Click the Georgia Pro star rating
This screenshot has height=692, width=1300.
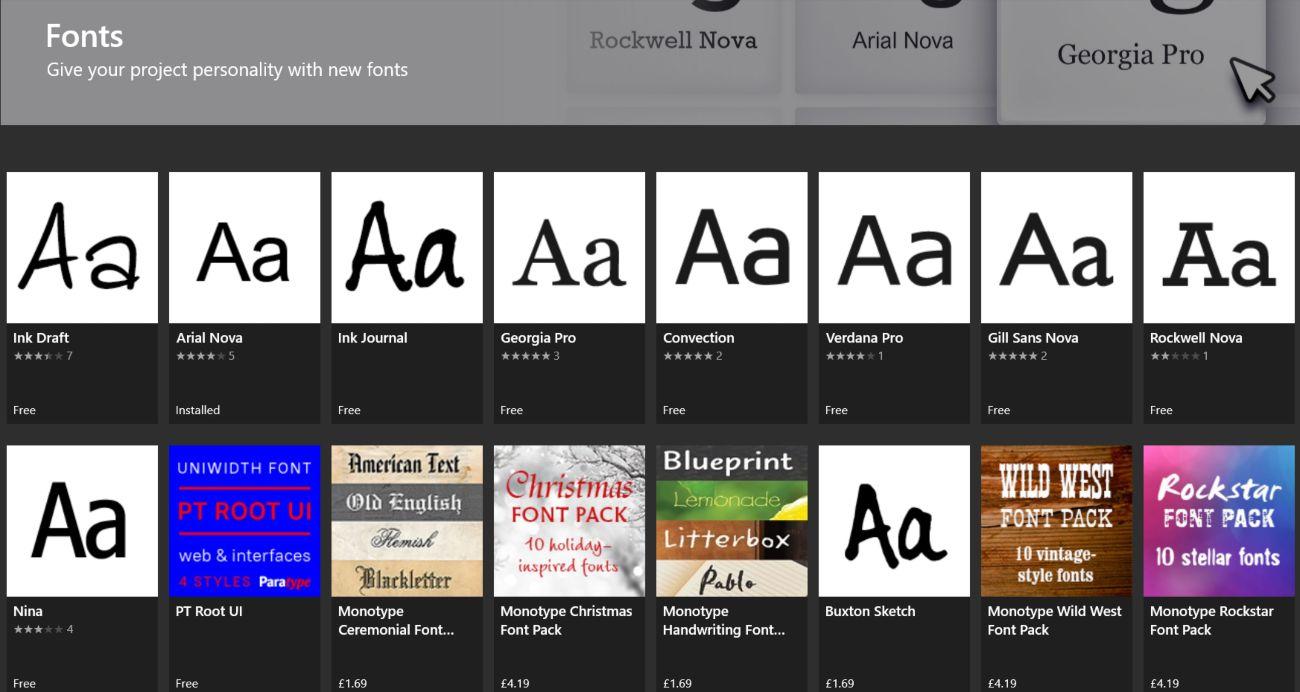tap(526, 356)
